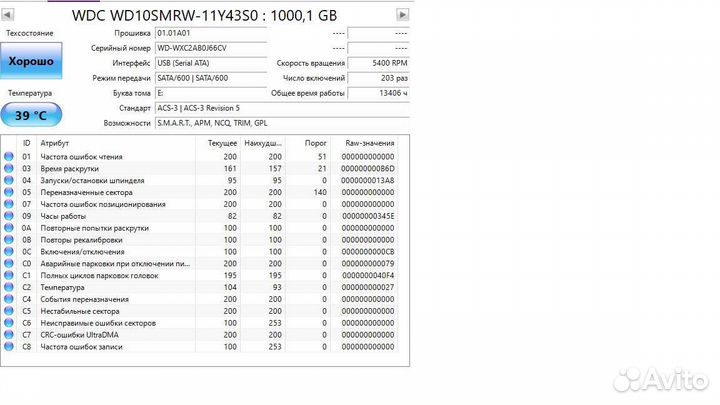720x405 pixels.
Task: Click status icon of attribute C5
Action: click(9, 311)
